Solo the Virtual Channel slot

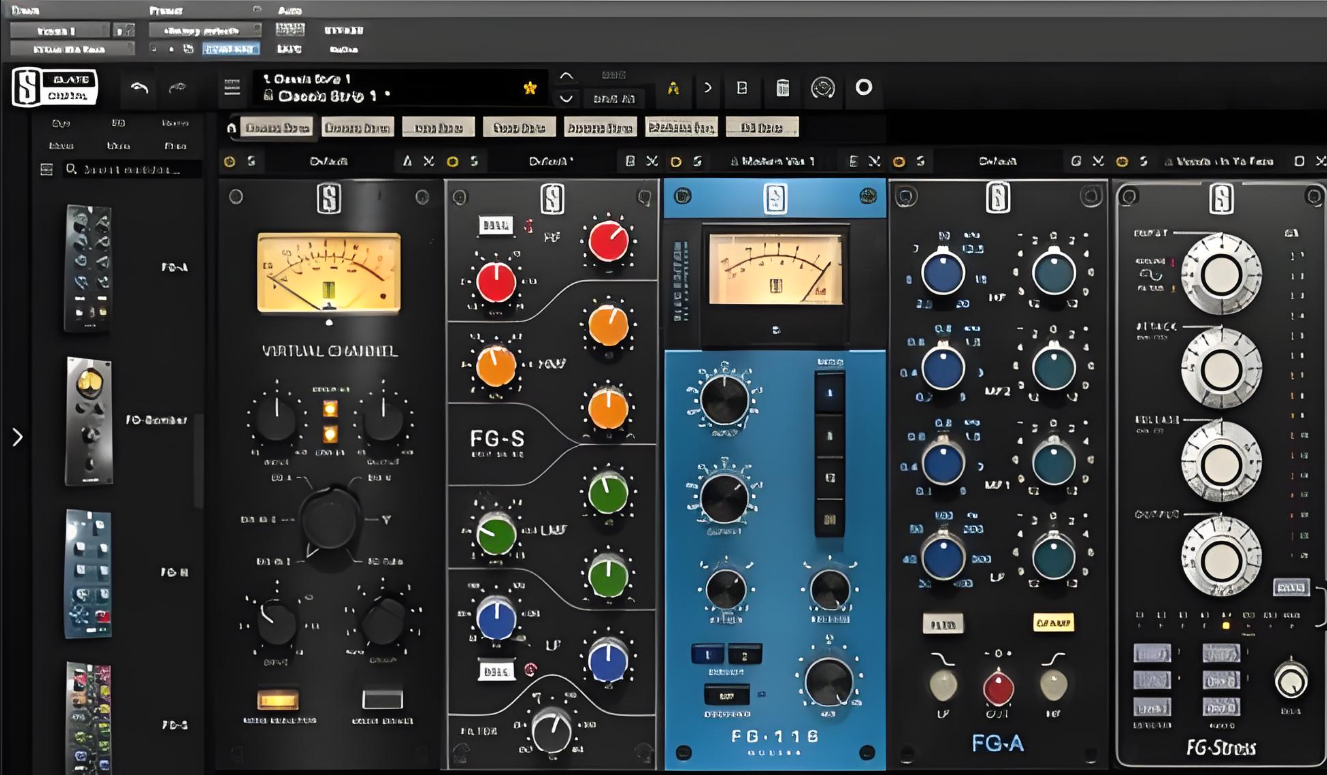[x=251, y=161]
